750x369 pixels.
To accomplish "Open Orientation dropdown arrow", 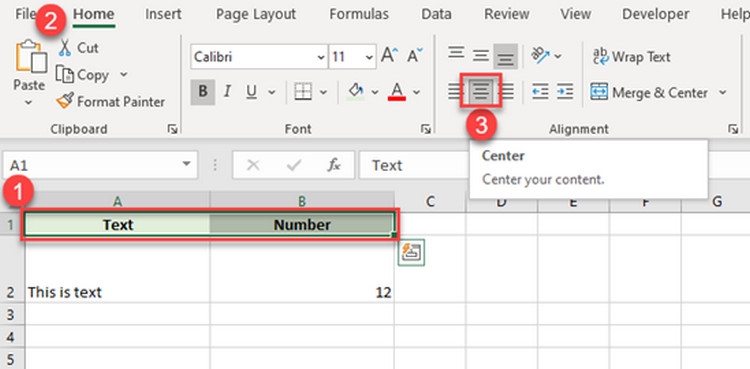I will point(558,56).
